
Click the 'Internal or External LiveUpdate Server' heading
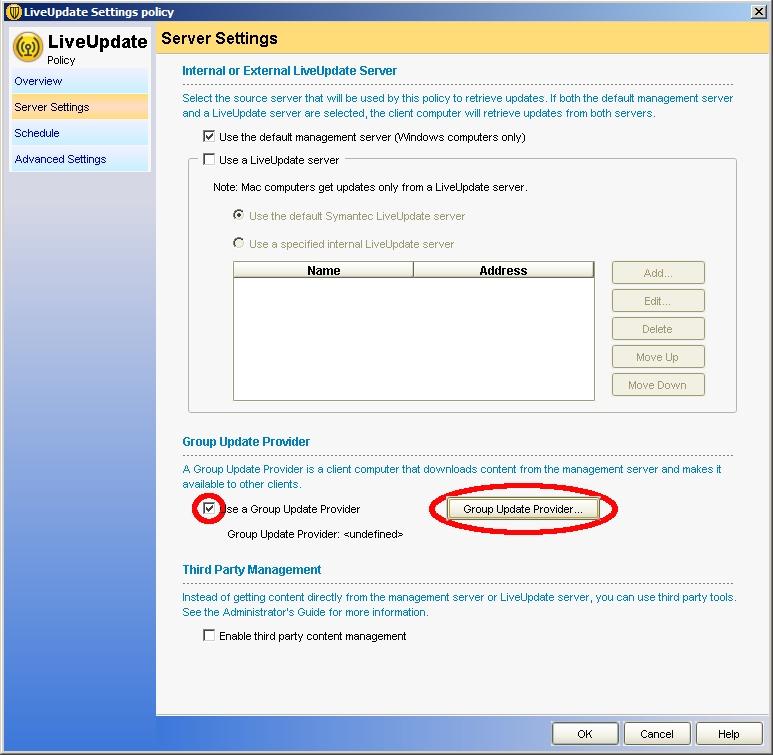tap(289, 71)
